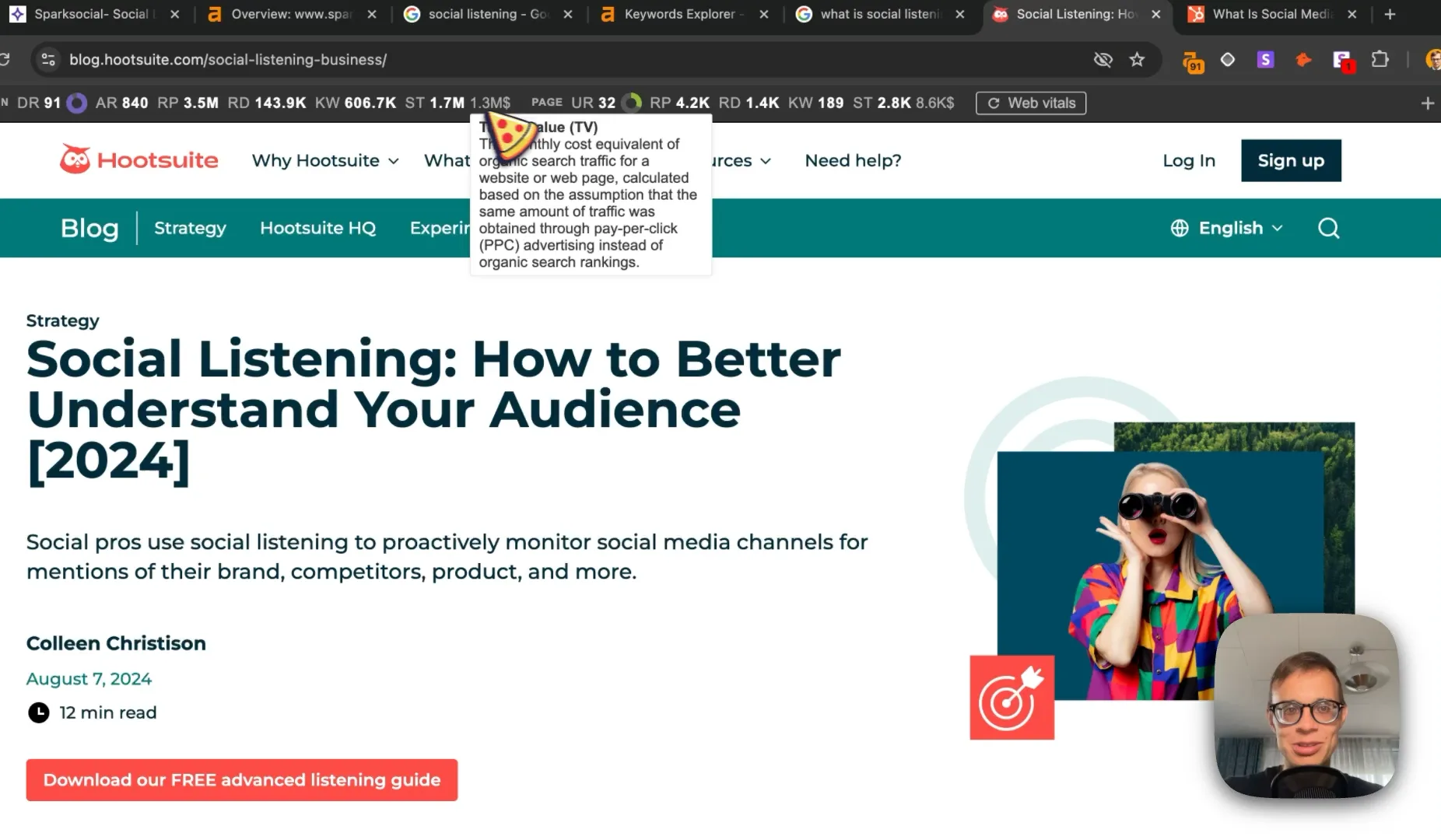Click the purple S extension icon
Image resolution: width=1441 pixels, height=840 pixels.
1265,60
